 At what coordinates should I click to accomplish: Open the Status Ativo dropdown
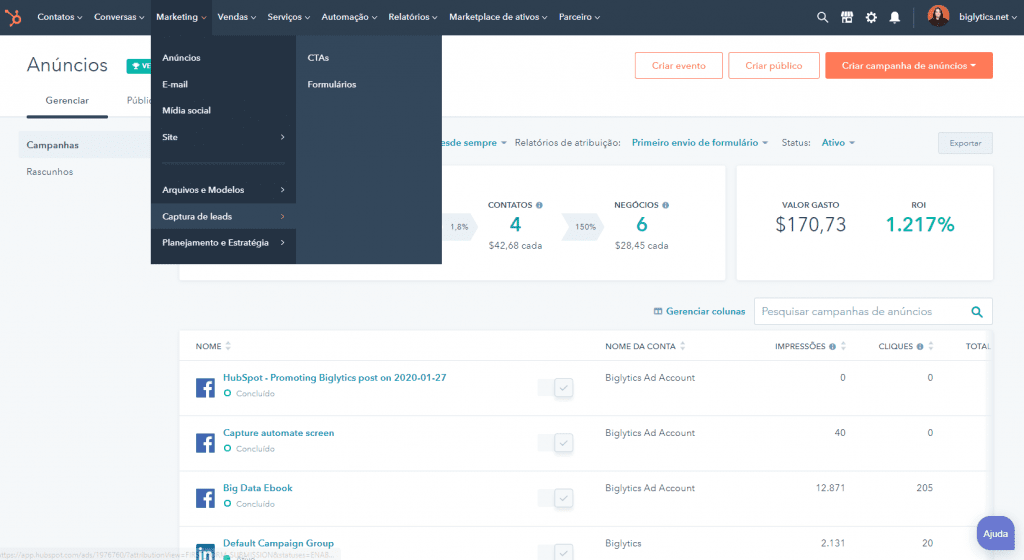pos(838,143)
